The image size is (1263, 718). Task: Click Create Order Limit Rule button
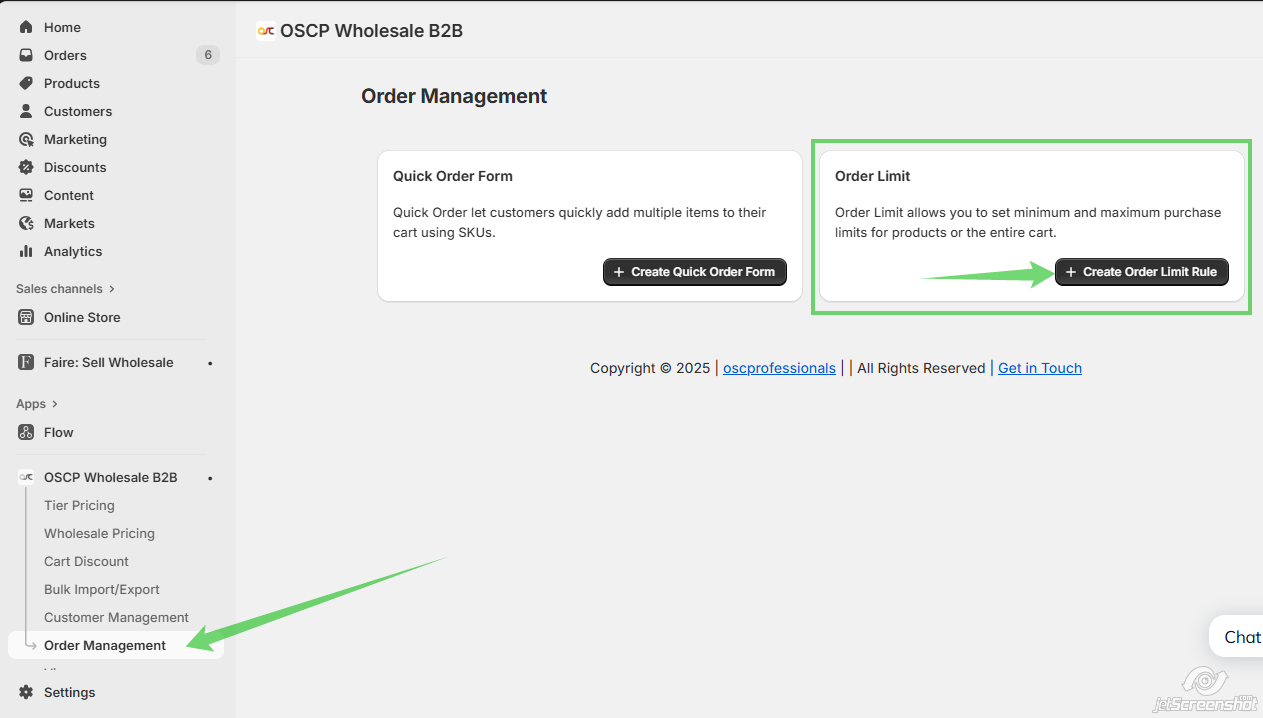coord(1141,272)
